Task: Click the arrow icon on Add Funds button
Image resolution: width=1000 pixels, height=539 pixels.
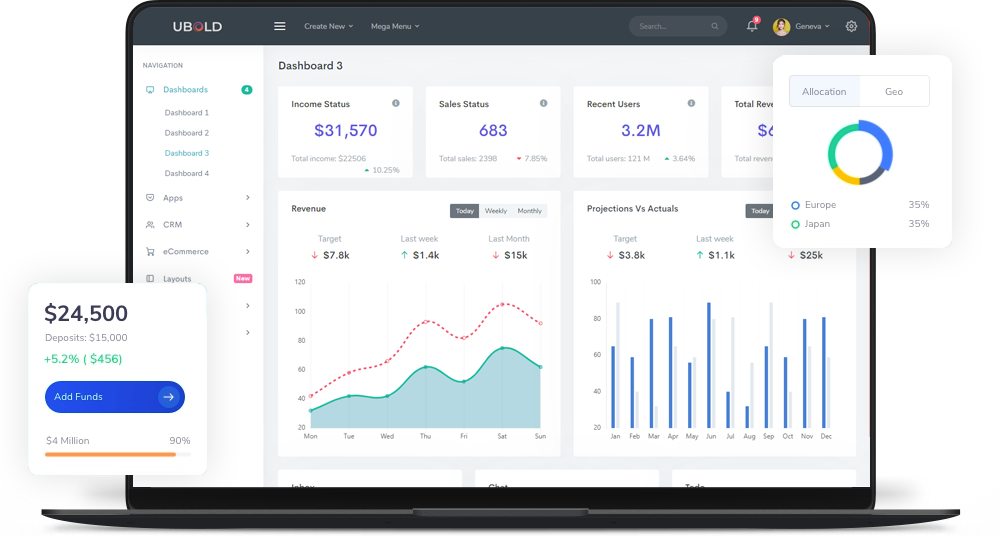Action: pyautogui.click(x=168, y=397)
